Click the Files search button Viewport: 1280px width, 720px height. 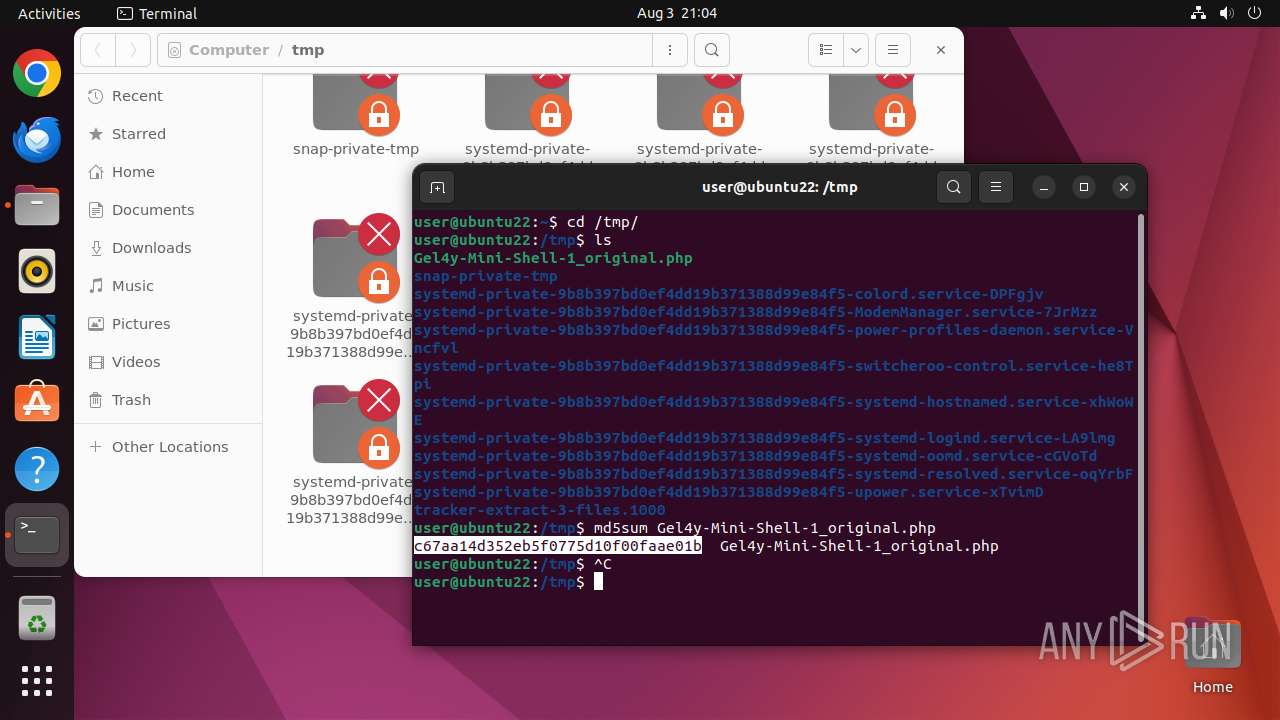coord(711,50)
